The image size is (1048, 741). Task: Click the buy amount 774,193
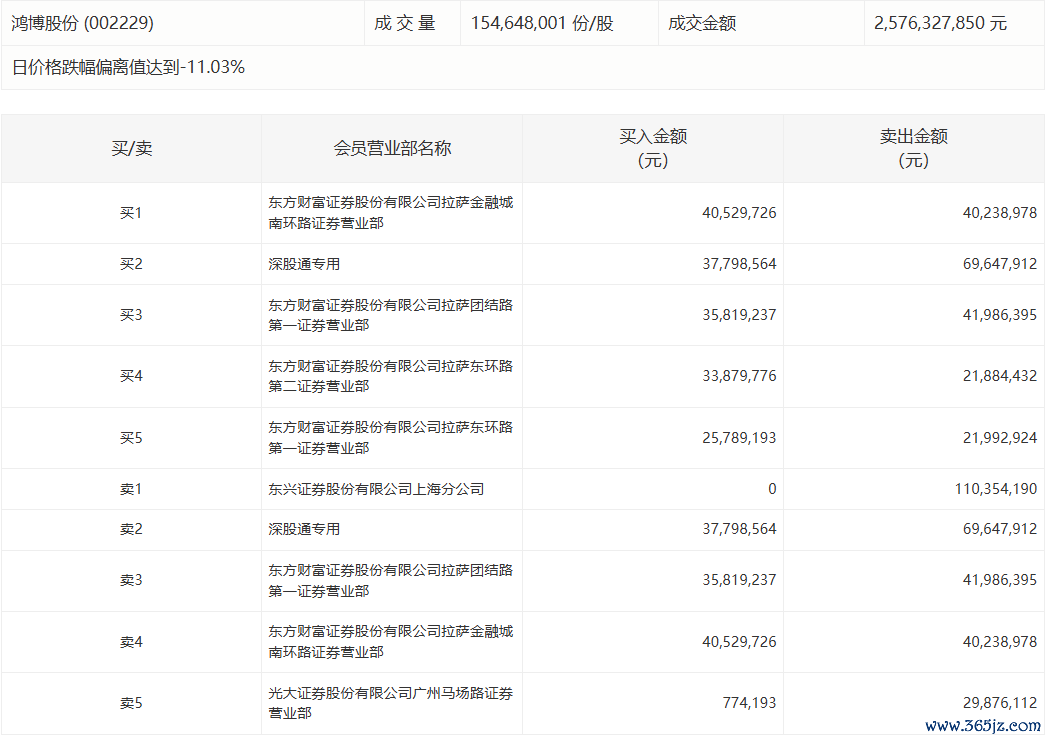[749, 703]
